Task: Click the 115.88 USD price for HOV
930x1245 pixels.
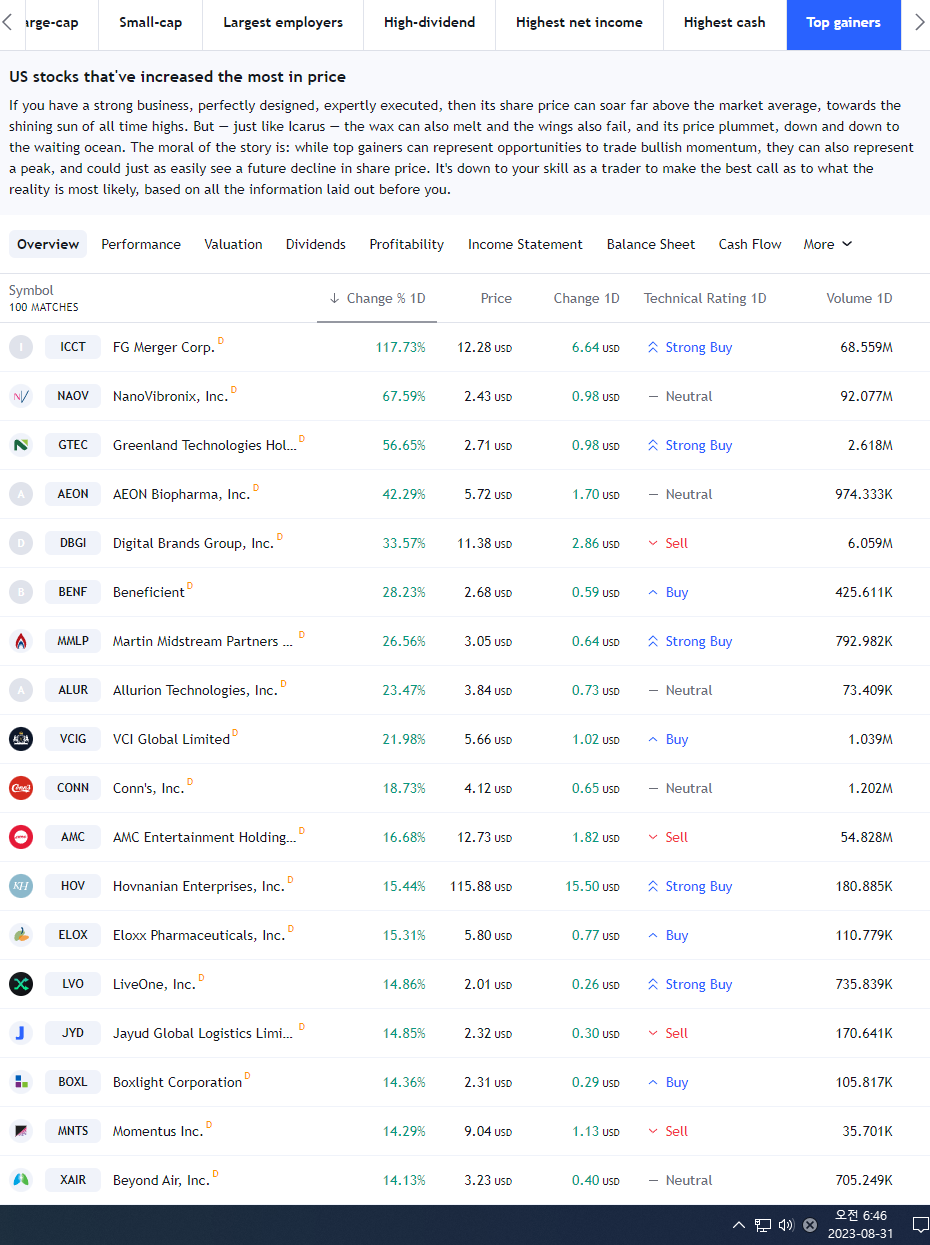Action: tap(480, 886)
